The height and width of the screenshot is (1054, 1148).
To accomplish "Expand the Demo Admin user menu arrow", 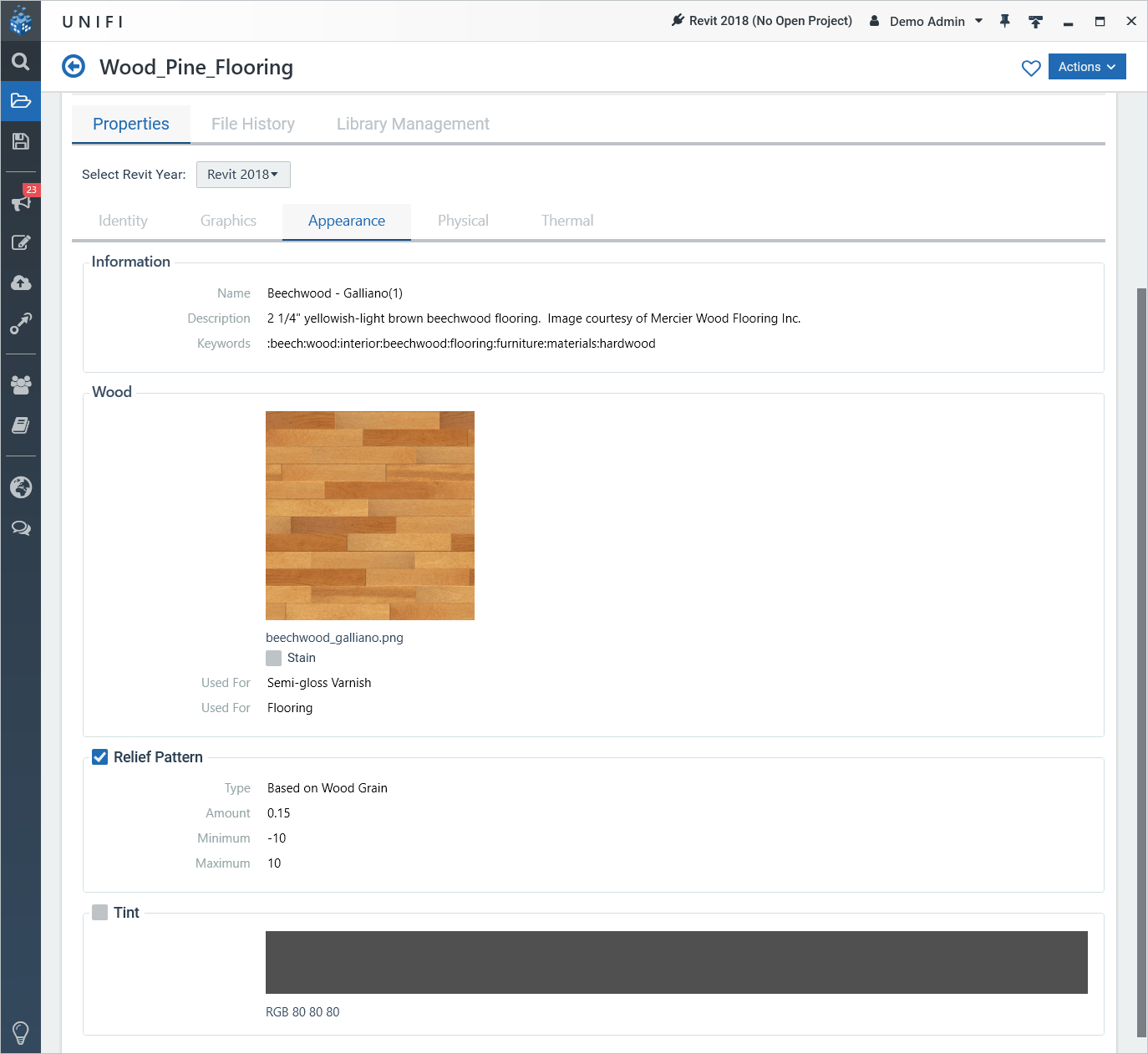I will coord(978,21).
